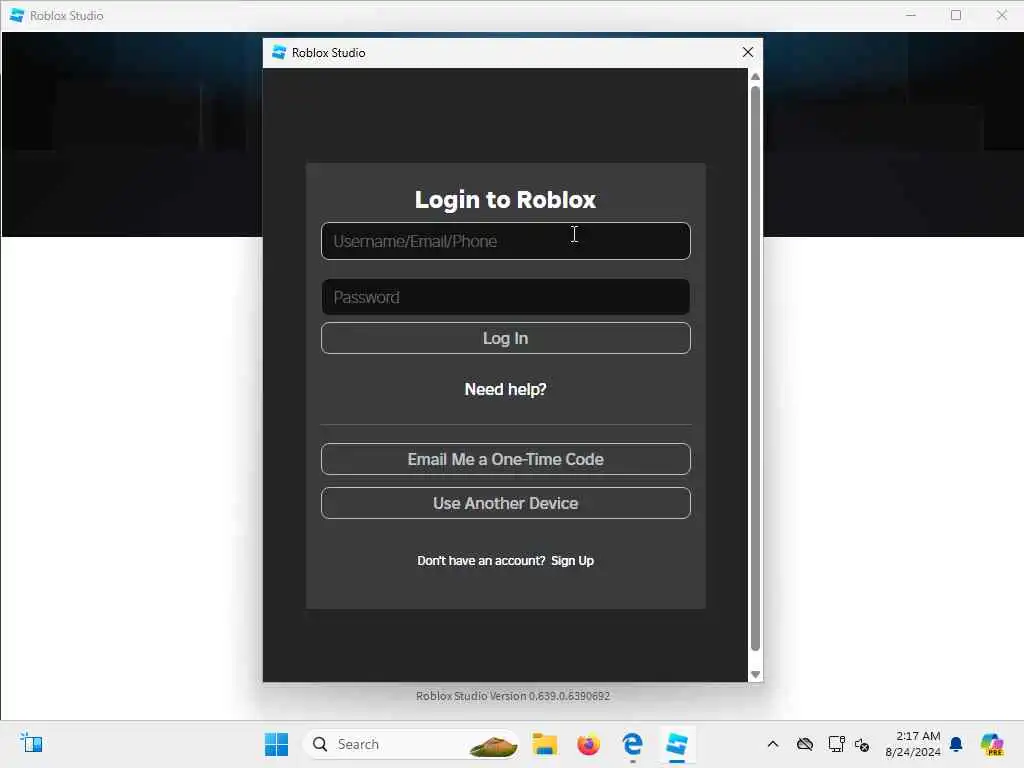
Task: Click the Username/Email/Phone input field
Action: pyautogui.click(x=505, y=241)
